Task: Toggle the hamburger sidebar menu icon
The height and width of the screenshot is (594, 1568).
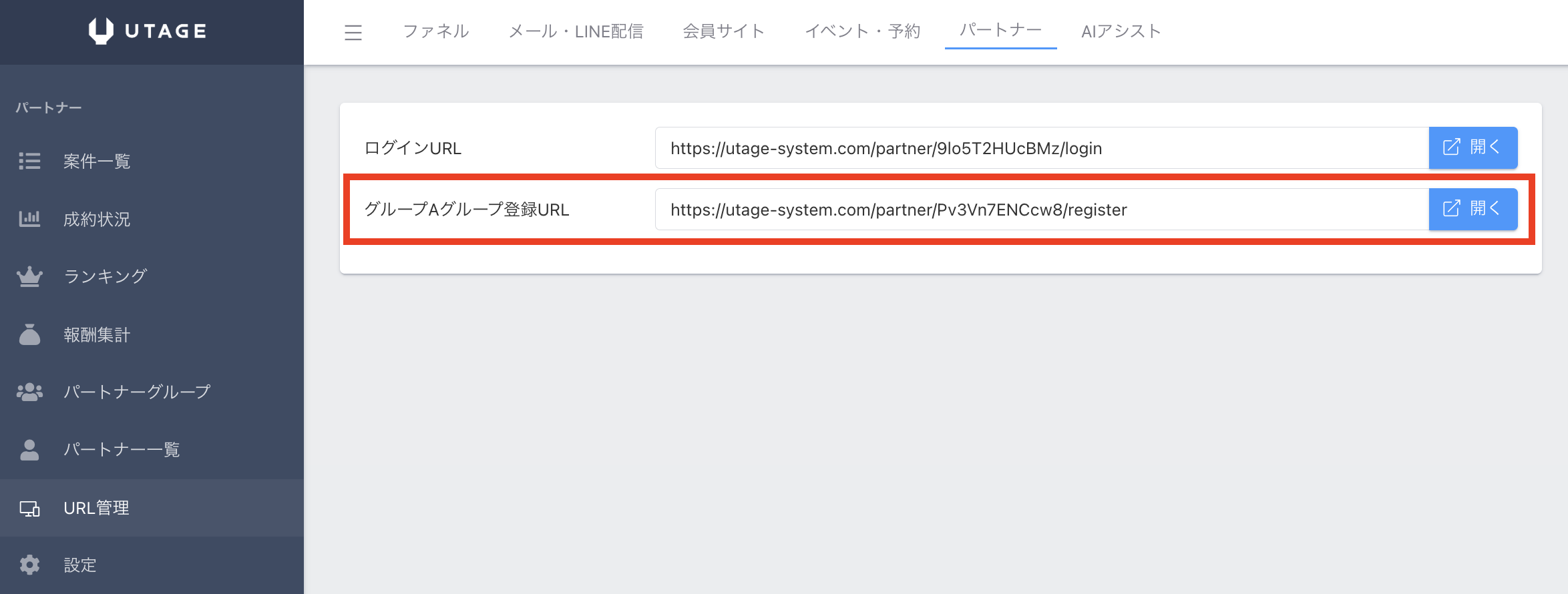Action: 353,32
